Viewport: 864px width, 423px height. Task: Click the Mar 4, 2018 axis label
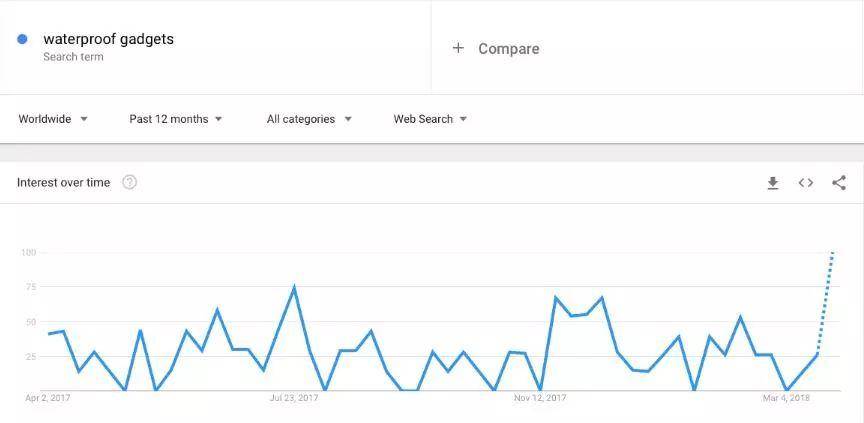[x=786, y=398]
